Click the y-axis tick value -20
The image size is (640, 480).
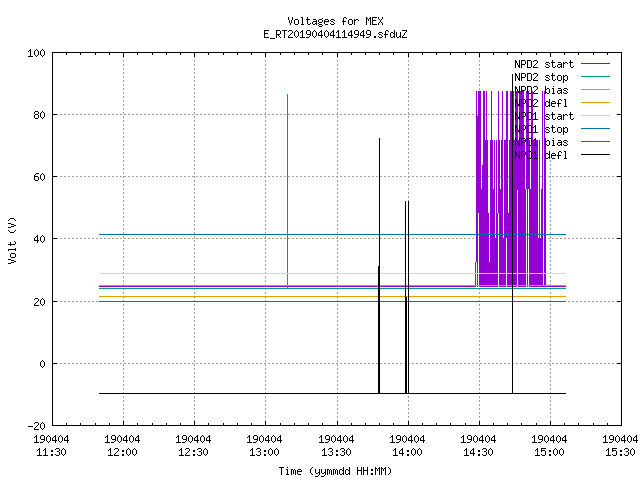[36, 426]
